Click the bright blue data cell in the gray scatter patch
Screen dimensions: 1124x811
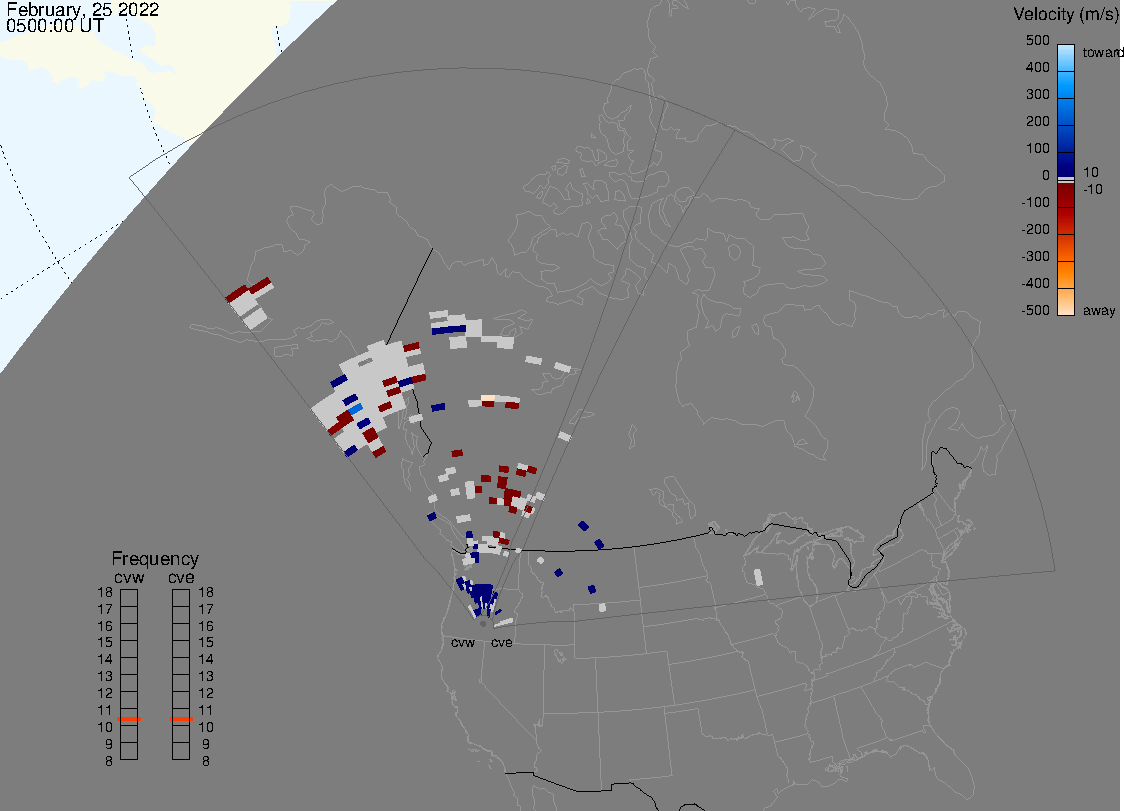point(356,409)
